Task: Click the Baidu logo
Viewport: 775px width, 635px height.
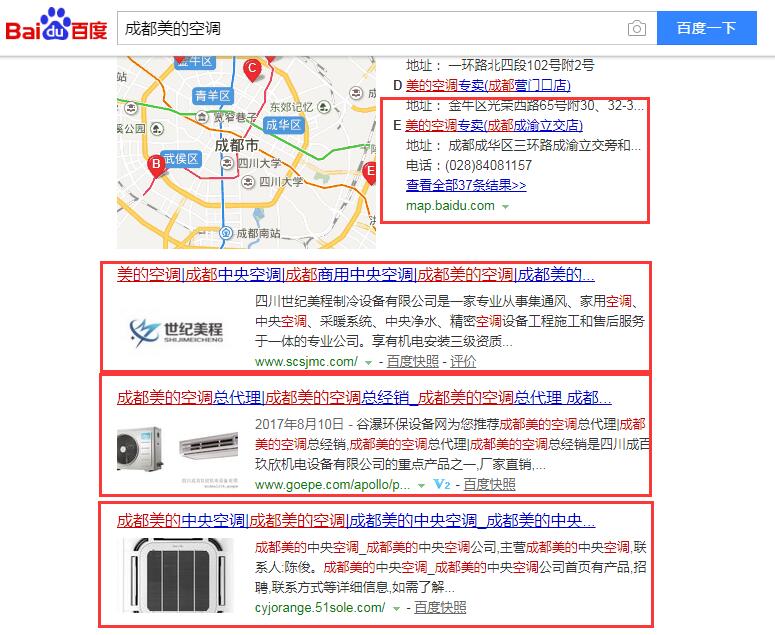Action: click(x=56, y=25)
